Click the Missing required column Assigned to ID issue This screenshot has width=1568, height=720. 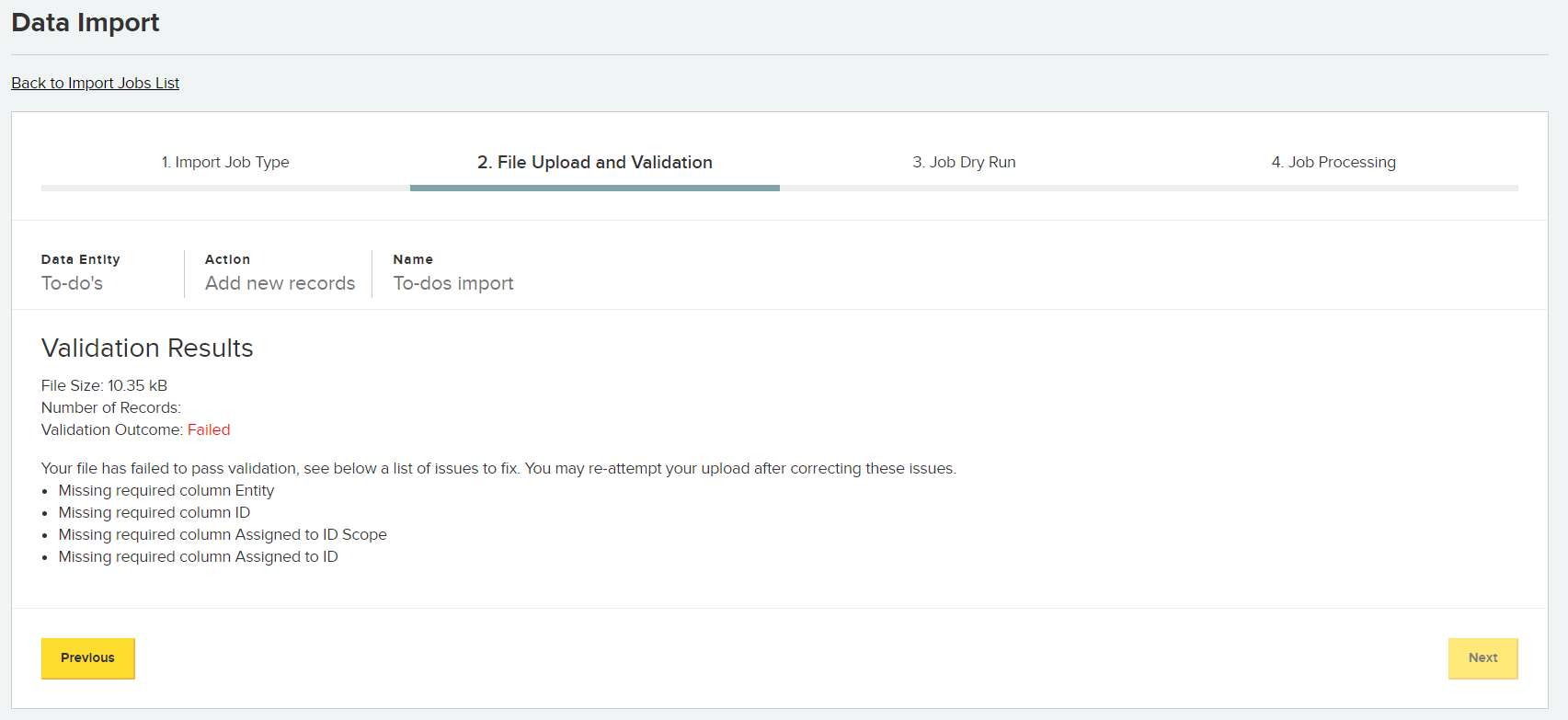coord(199,556)
